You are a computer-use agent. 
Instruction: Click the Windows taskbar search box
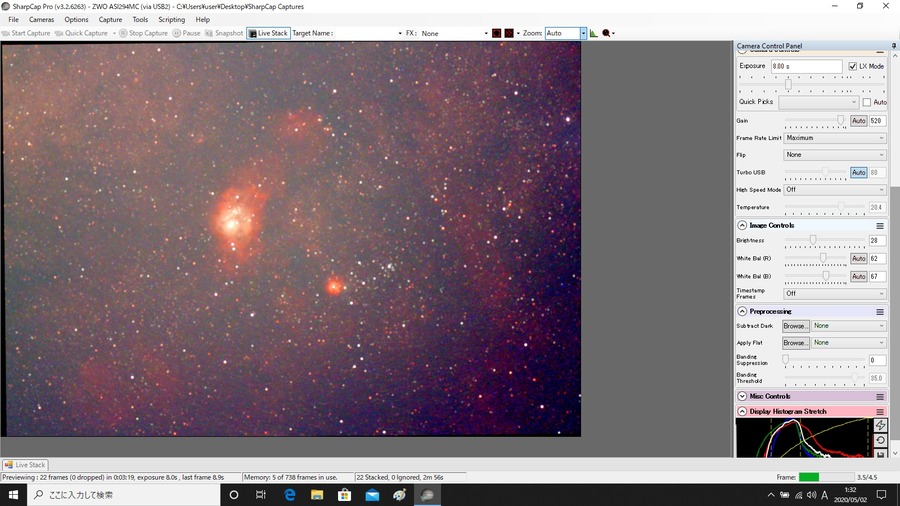tap(123, 495)
